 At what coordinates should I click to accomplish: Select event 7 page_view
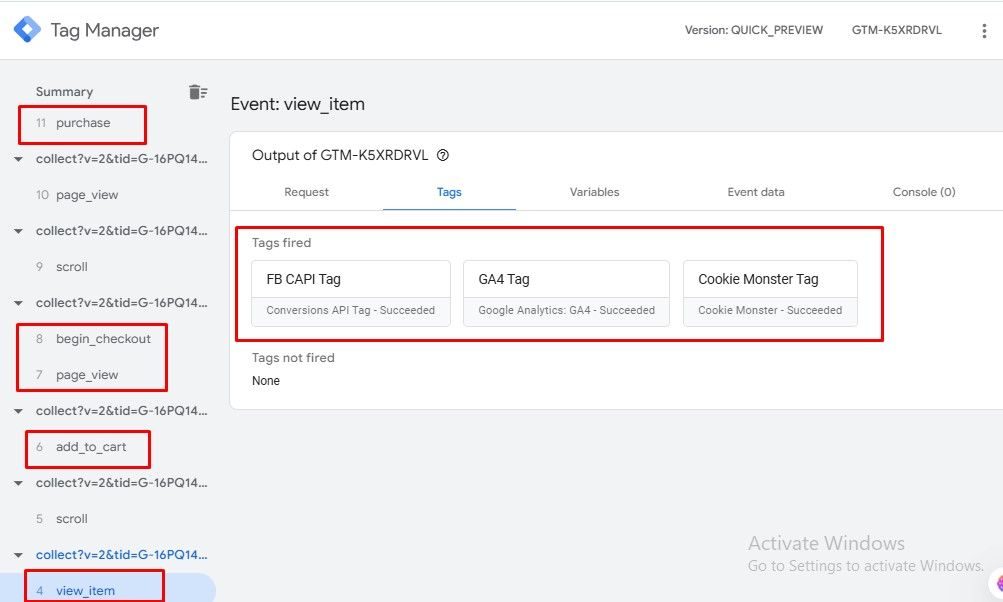click(87, 375)
